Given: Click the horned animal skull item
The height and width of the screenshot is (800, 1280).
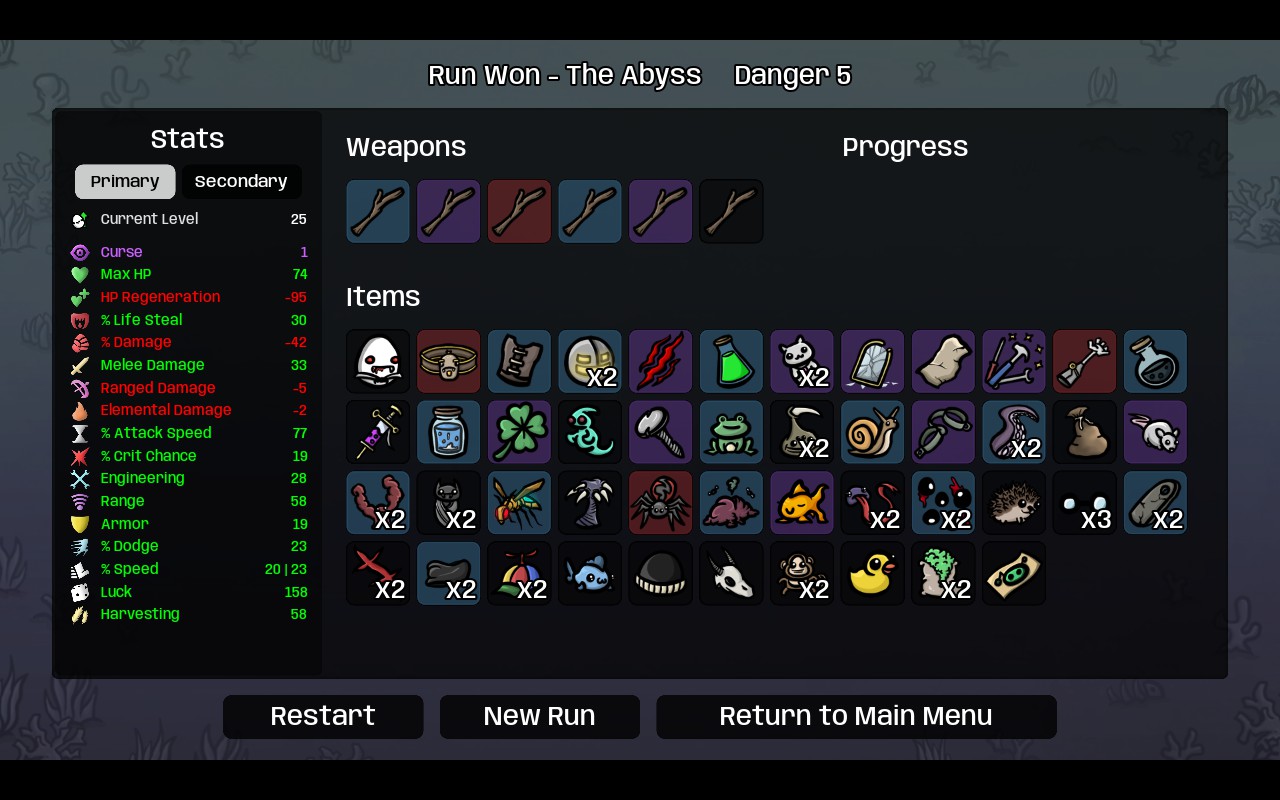Looking at the screenshot, I should coord(731,574).
